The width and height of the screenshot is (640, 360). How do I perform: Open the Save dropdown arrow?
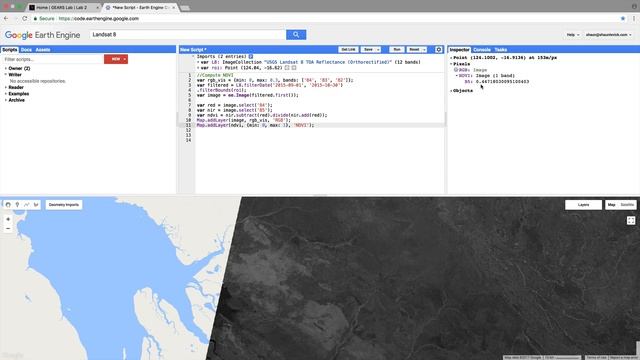click(x=378, y=49)
